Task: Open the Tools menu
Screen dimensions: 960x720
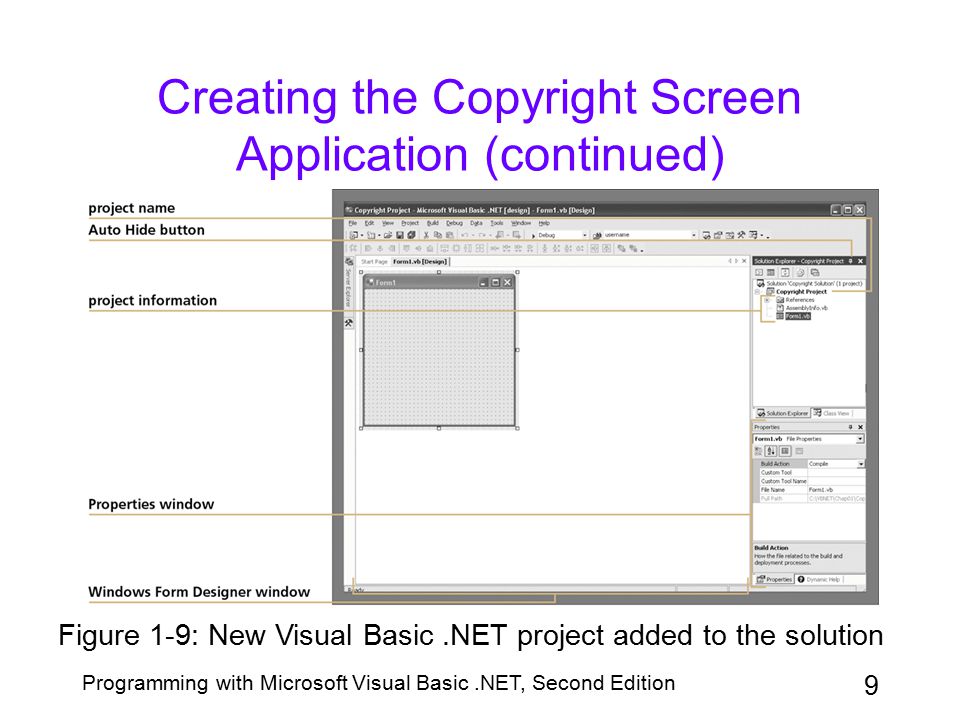Action: point(497,223)
